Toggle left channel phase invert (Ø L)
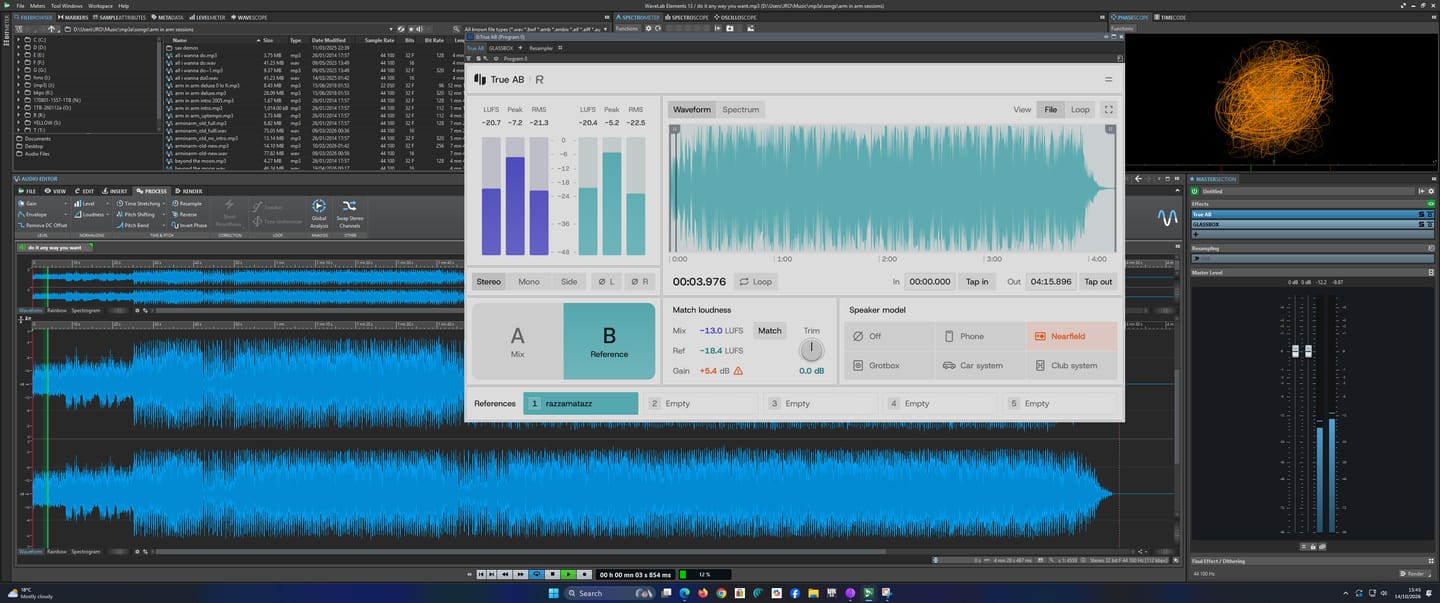 [x=606, y=282]
